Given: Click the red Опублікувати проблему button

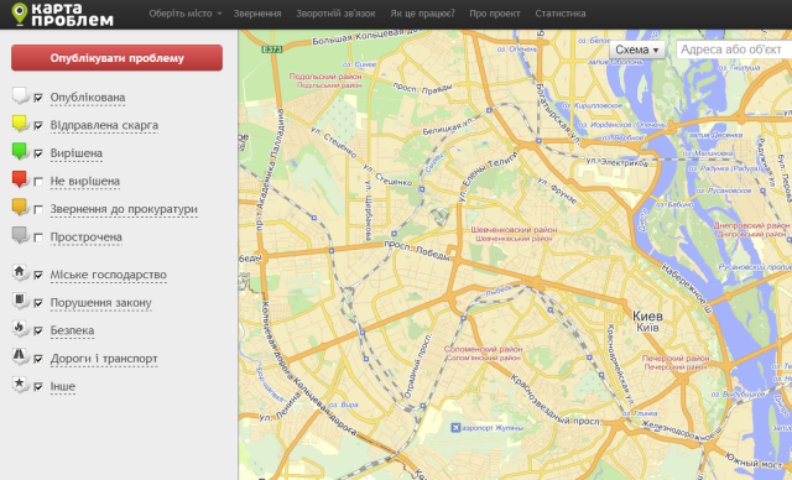Looking at the screenshot, I should coord(117,58).
